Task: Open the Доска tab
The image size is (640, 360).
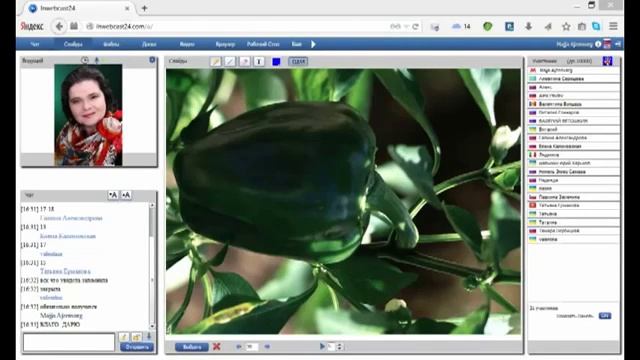Action: click(149, 44)
